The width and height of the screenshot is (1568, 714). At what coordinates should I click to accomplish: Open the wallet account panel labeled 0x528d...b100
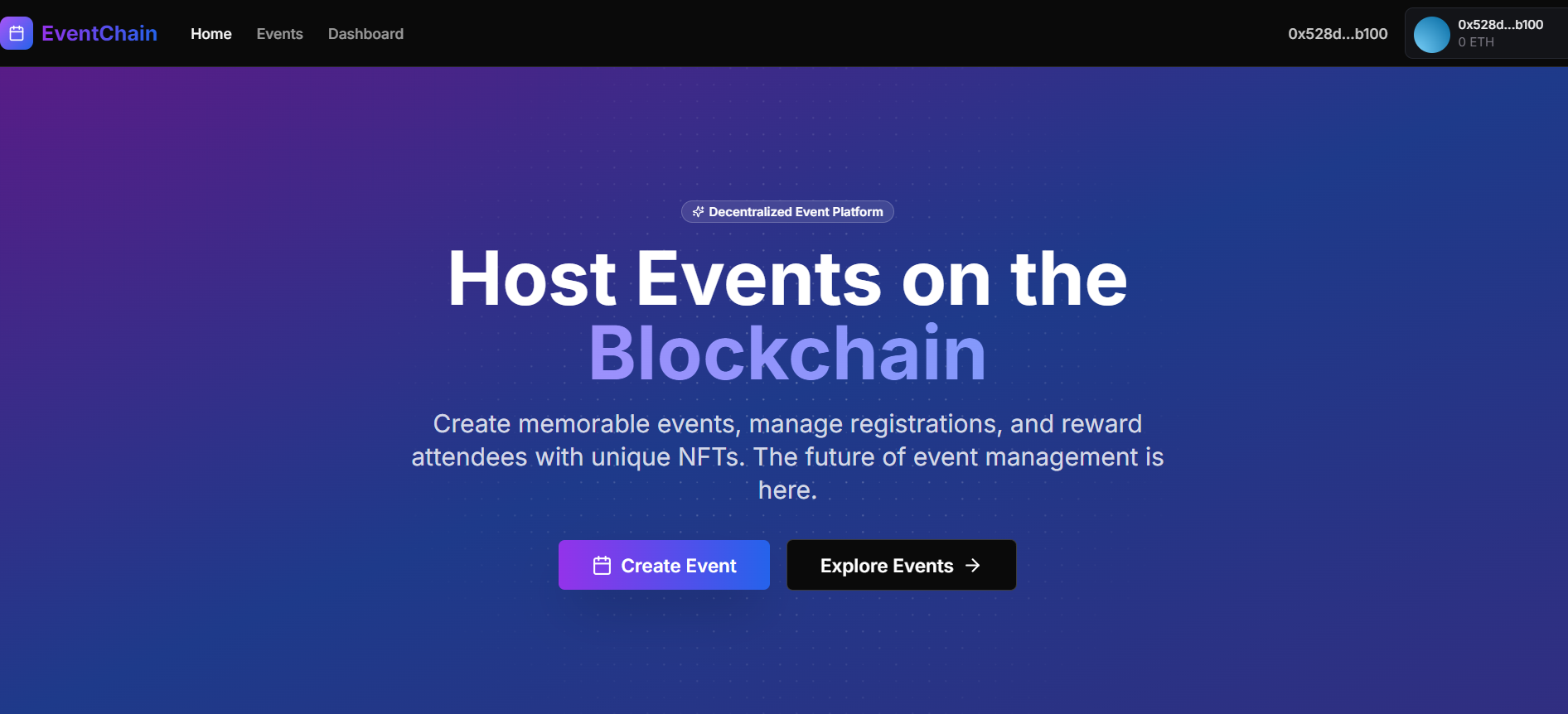click(x=1503, y=23)
